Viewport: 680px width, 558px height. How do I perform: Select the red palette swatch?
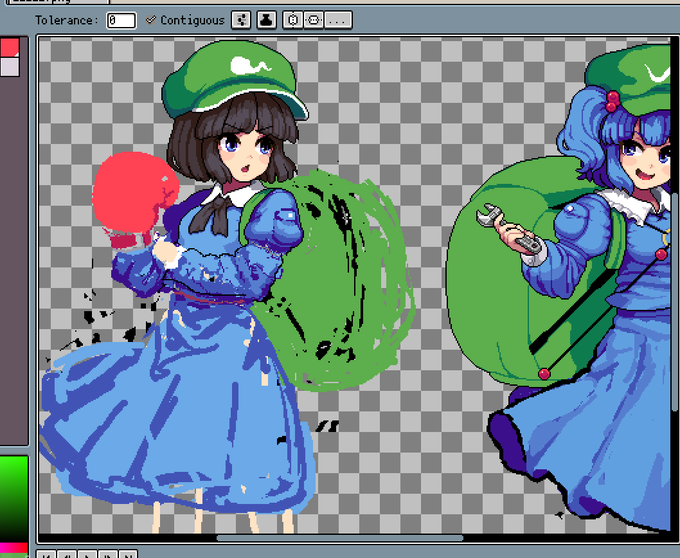(x=10, y=48)
